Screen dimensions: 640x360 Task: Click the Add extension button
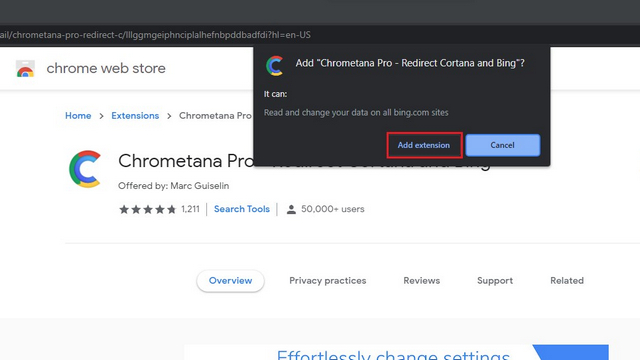pos(424,145)
